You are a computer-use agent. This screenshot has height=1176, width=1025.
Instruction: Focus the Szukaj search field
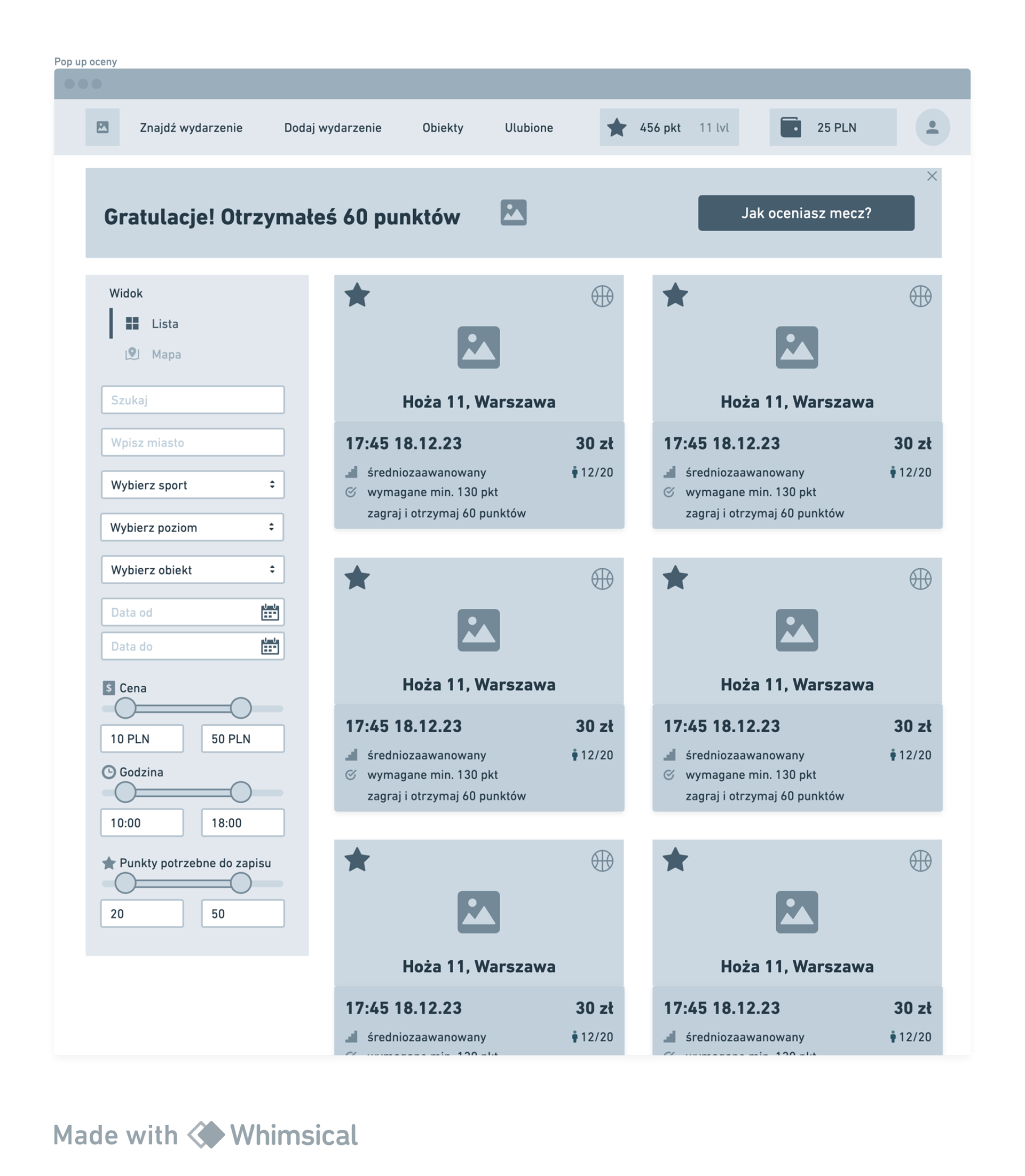(193, 399)
